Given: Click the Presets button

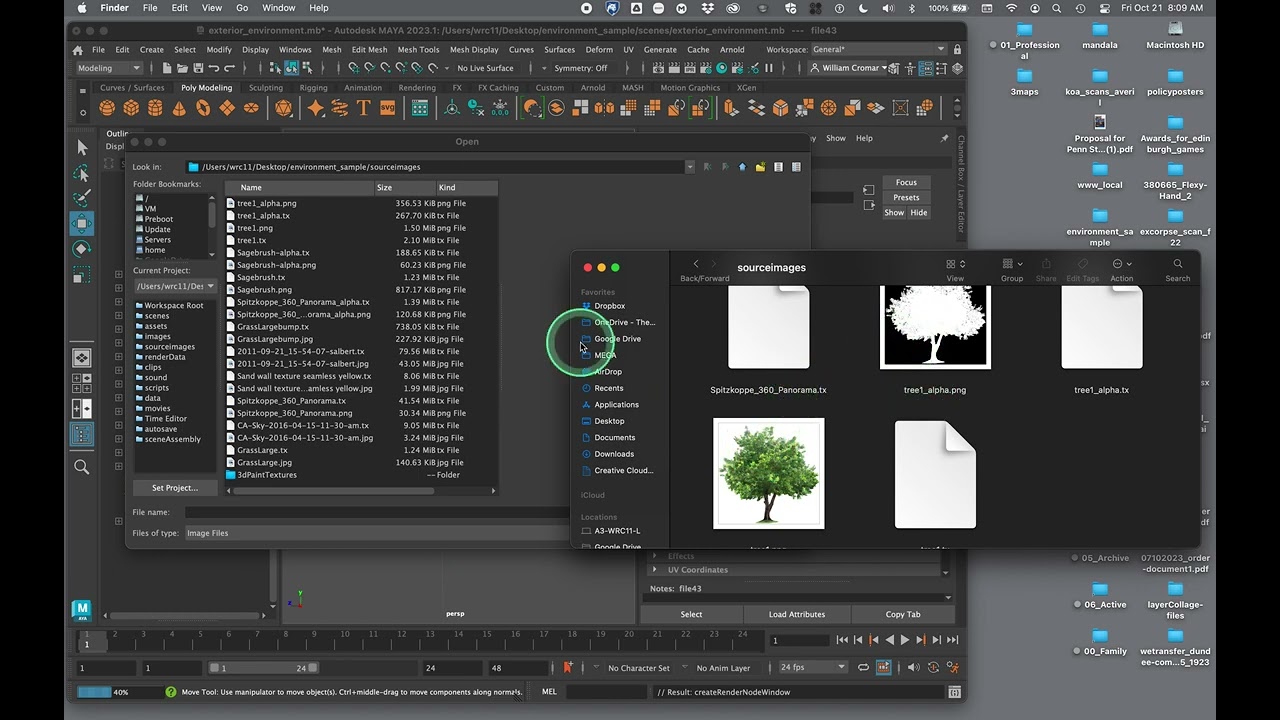Looking at the screenshot, I should 906,197.
